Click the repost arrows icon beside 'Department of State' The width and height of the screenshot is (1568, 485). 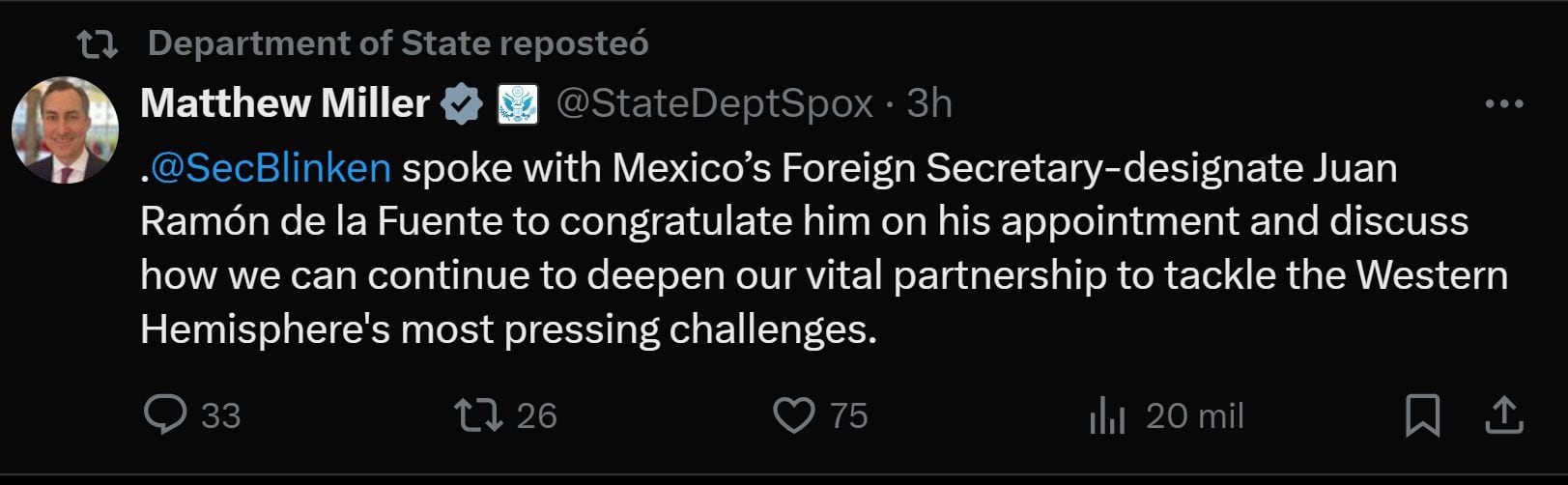coord(97,43)
